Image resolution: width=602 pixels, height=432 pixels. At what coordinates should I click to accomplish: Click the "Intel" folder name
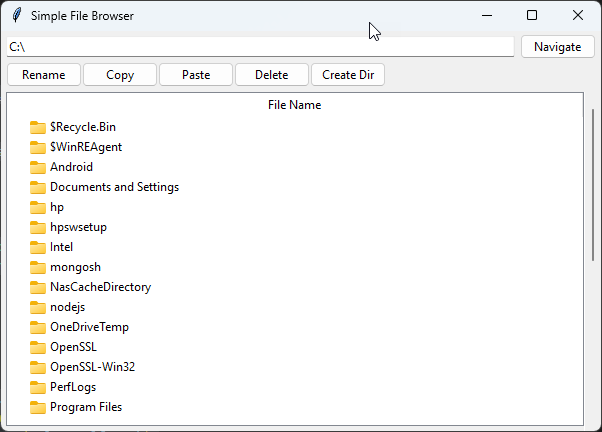(61, 247)
